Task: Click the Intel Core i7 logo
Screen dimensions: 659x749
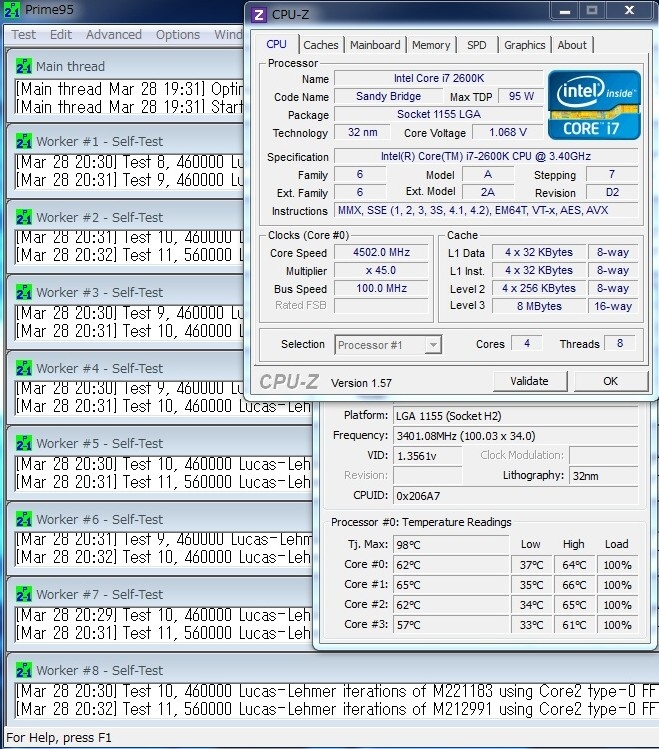Action: tap(594, 105)
